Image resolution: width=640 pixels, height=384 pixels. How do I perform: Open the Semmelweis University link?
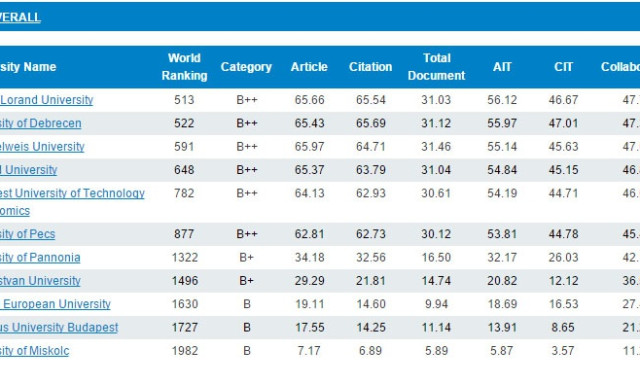pos(42,146)
